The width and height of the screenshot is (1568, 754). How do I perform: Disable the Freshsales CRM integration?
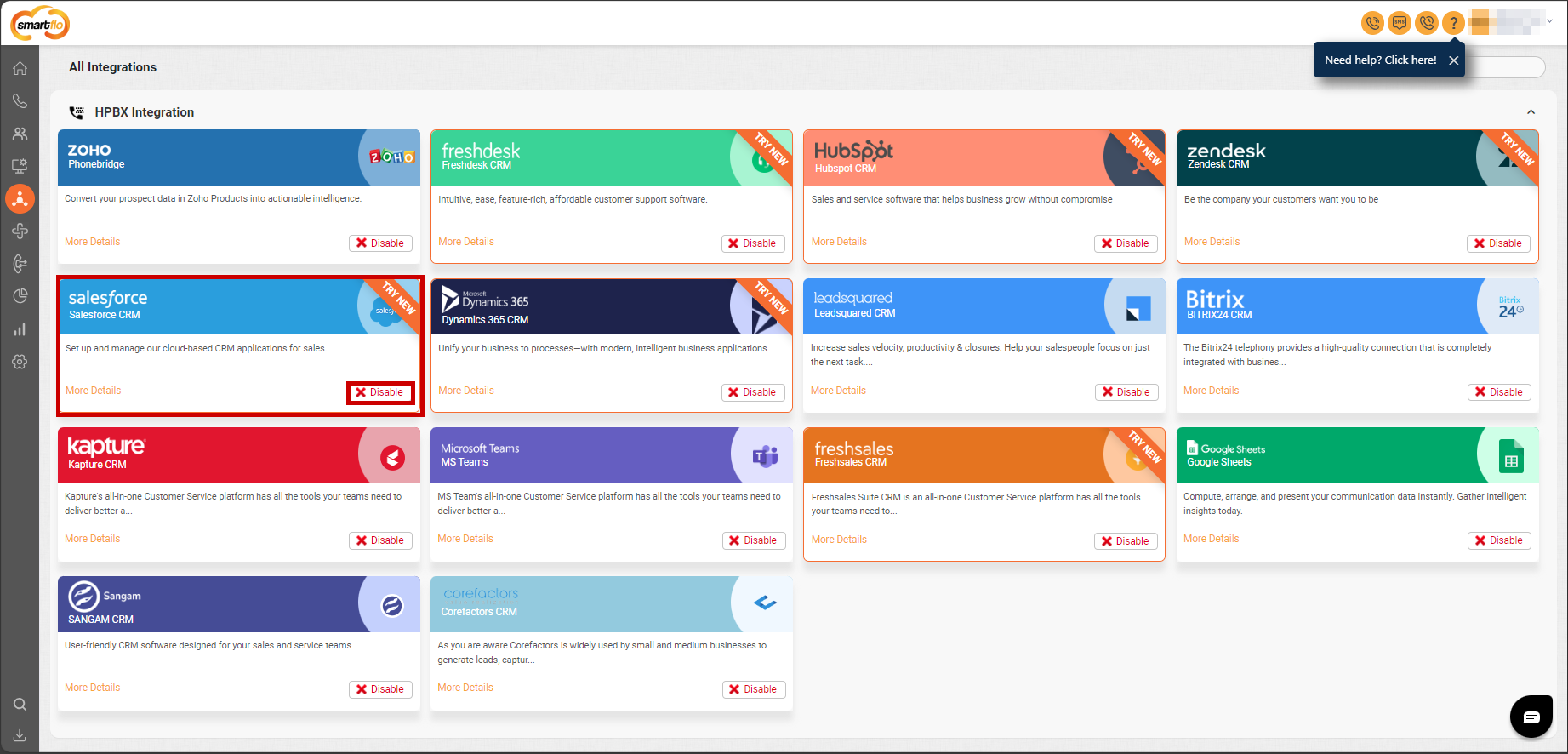pos(1126,541)
